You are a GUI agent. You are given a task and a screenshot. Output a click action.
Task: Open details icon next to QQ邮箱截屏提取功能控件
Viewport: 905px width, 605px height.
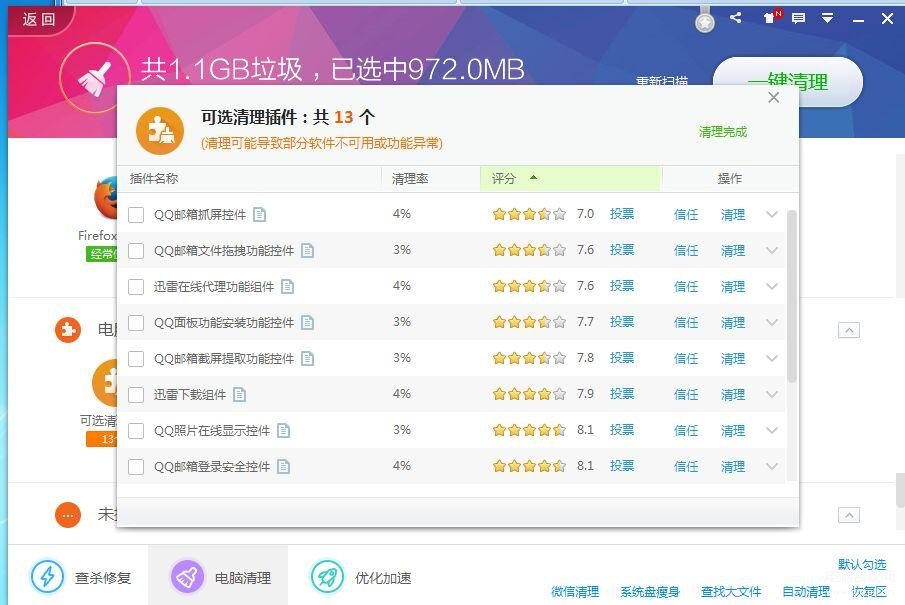tap(308, 358)
